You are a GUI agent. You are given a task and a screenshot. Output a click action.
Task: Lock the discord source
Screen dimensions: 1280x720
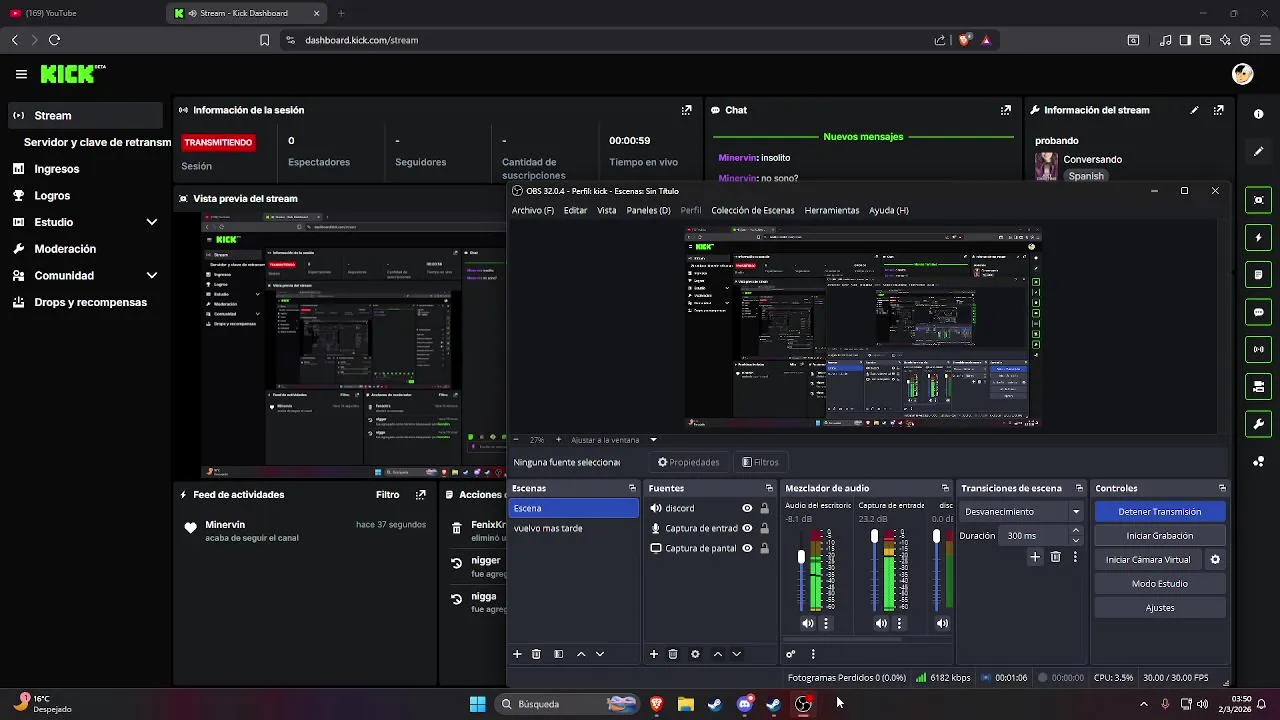tap(764, 508)
